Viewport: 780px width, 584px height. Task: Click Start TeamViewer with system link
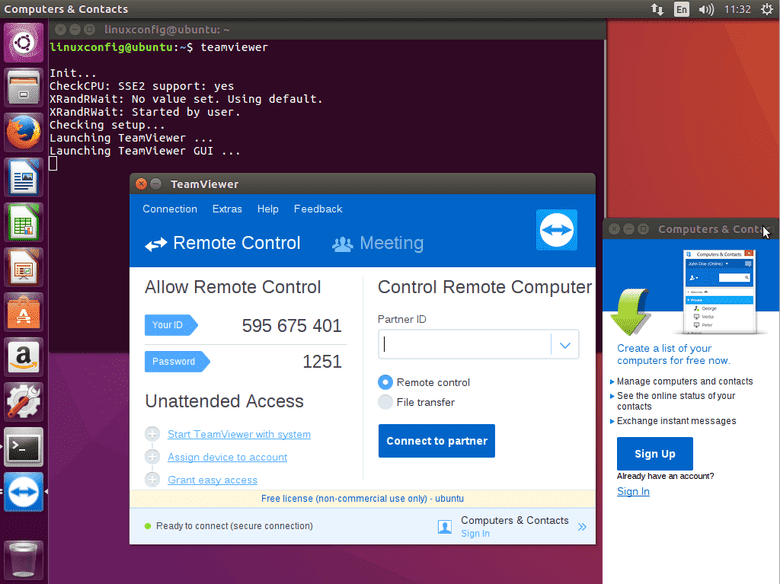point(239,434)
